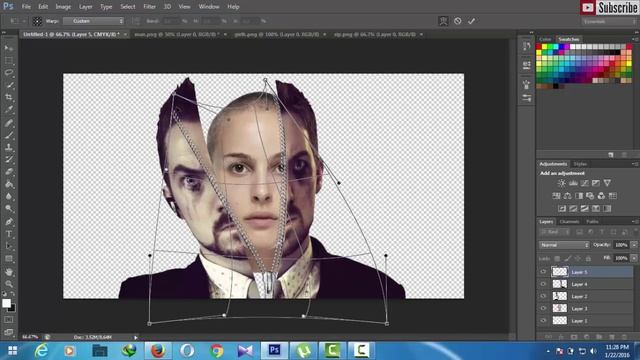Hide Layer 1 with eye icon

click(x=543, y=321)
